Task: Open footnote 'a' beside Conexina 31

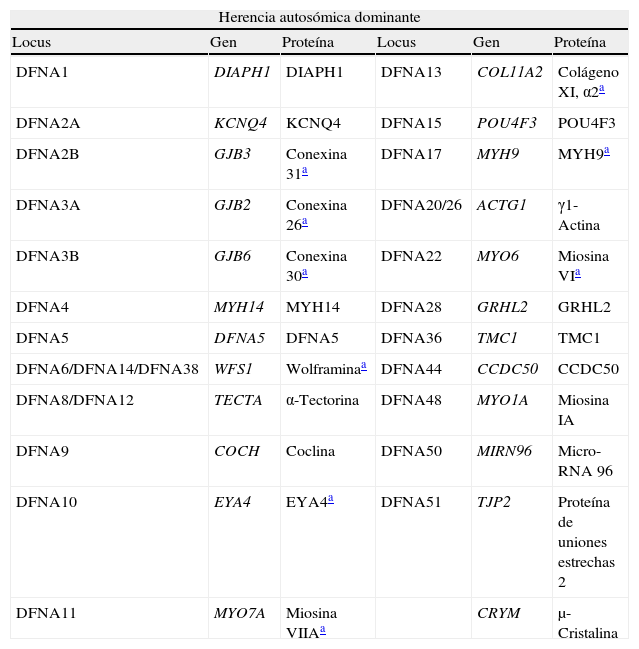Action: 304,171
